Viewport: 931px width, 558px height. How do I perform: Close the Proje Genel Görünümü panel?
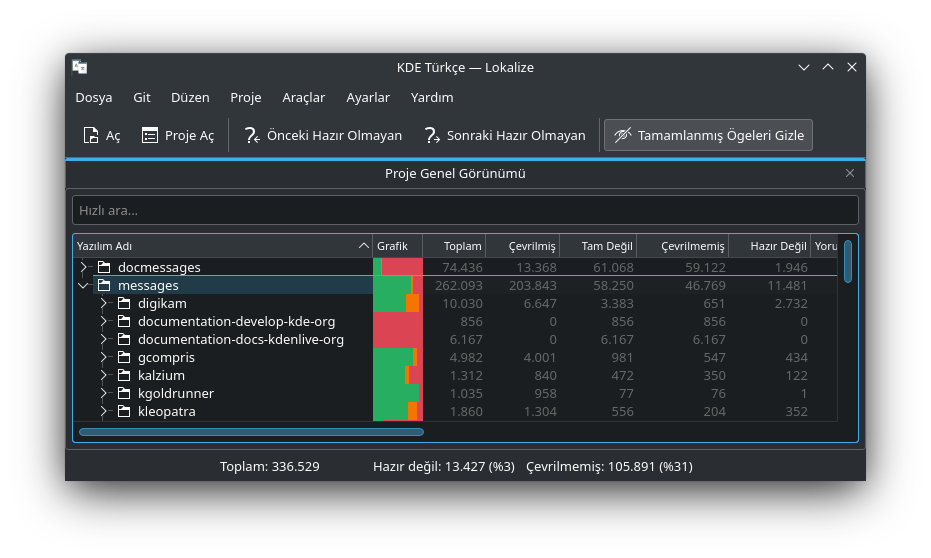pyautogui.click(x=850, y=173)
